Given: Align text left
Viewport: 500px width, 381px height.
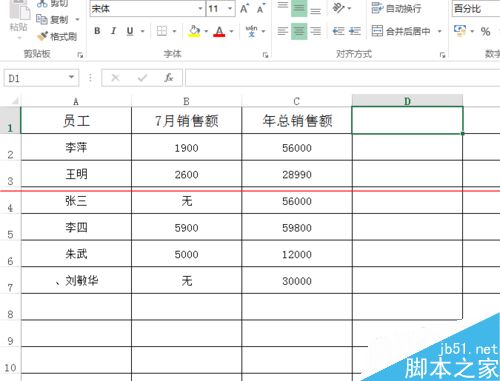Looking at the screenshot, I should pos(283,31).
